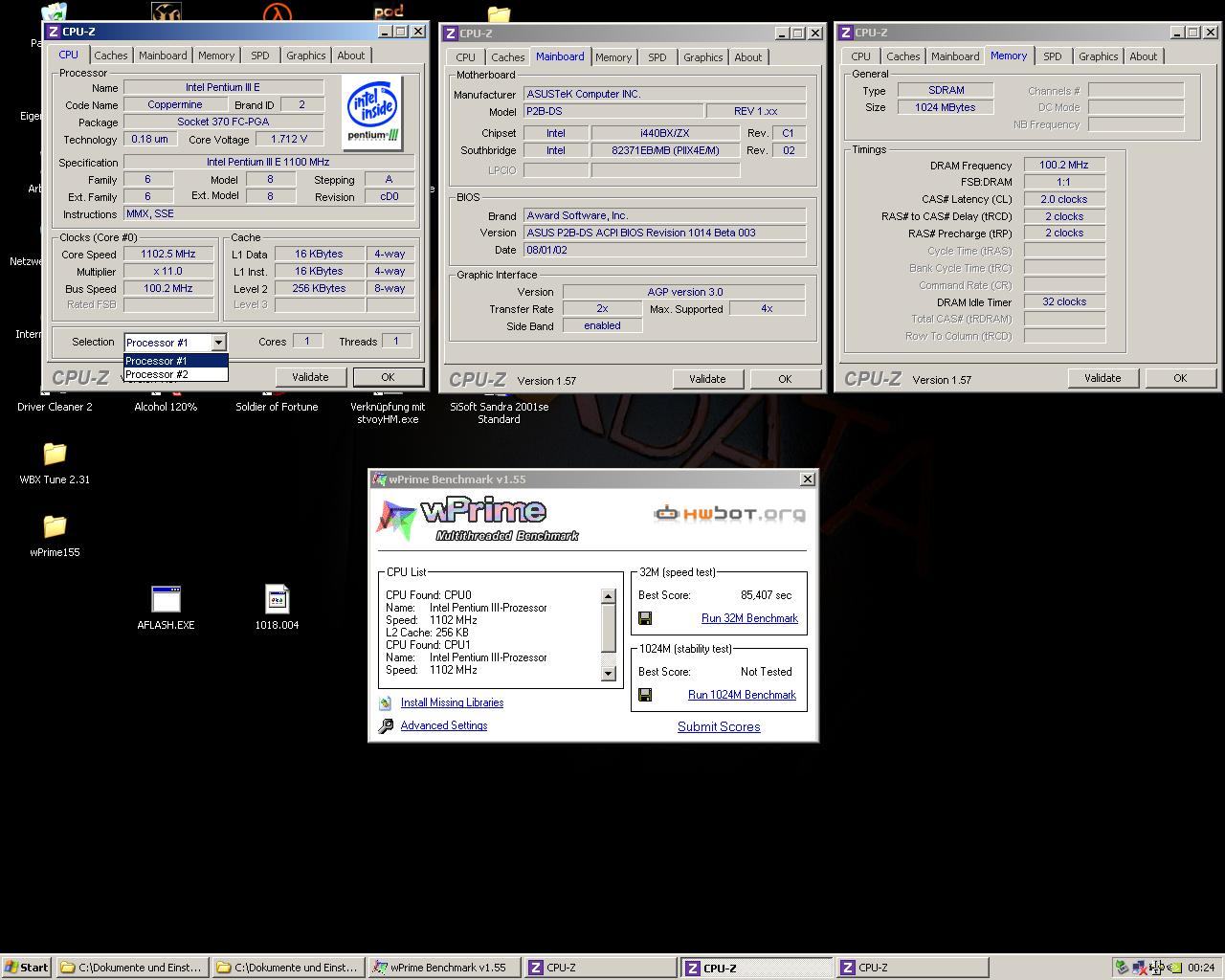Open the Graphics tab in the Mainboard CPU-Z window
Viewport: 1225px width, 980px height.
tap(703, 57)
